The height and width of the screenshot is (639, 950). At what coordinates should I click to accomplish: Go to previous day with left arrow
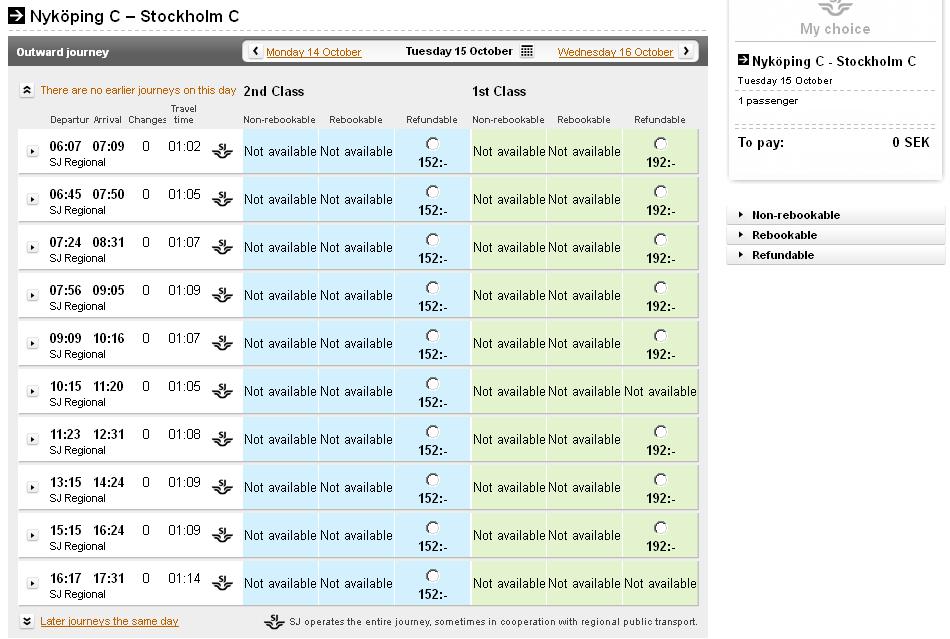click(255, 51)
